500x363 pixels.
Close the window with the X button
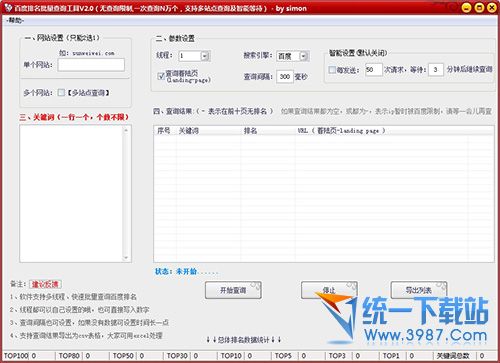tap(492, 8)
